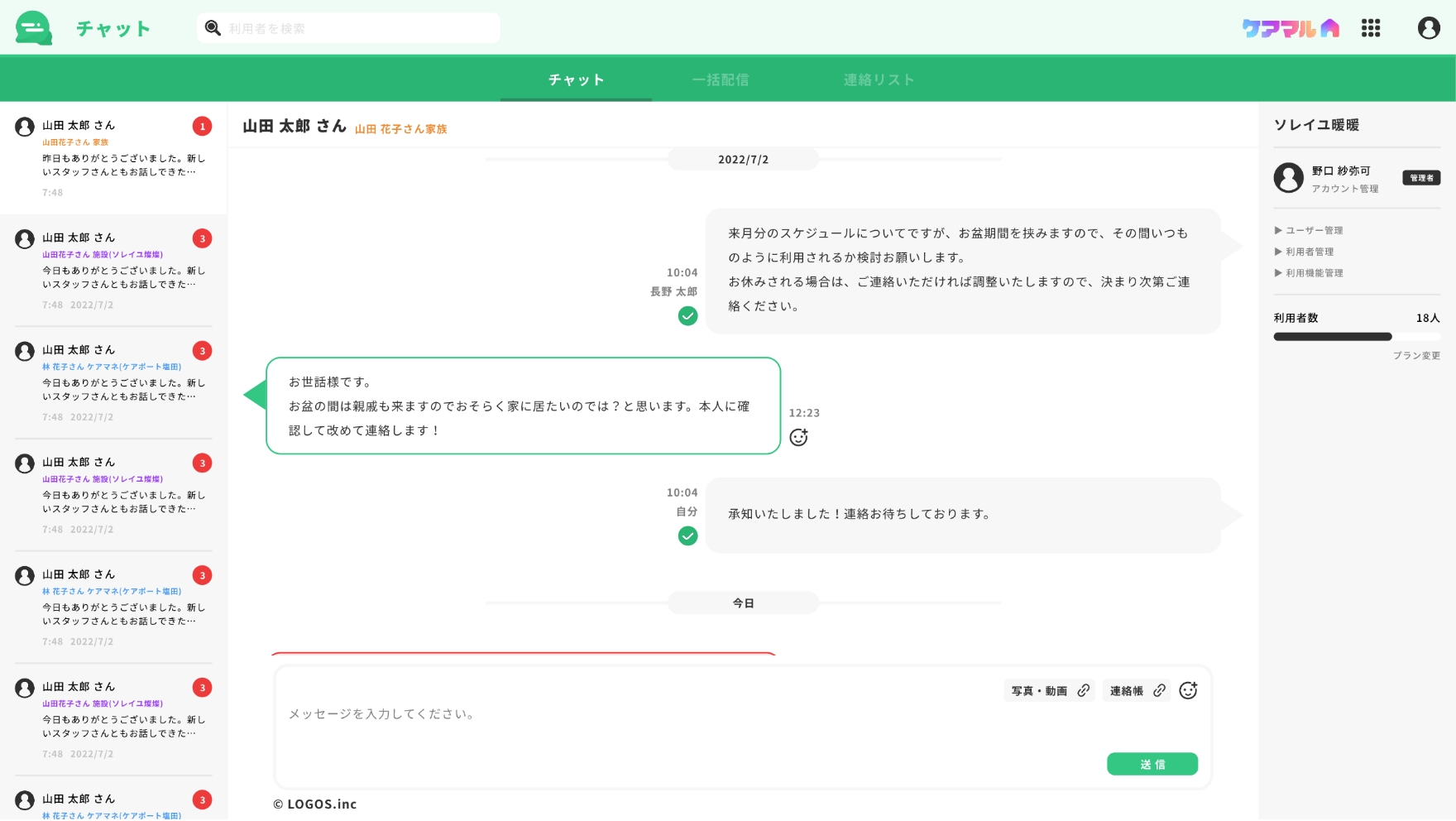Click the チャット app title
The width and height of the screenshot is (1456, 821).
[113, 29]
